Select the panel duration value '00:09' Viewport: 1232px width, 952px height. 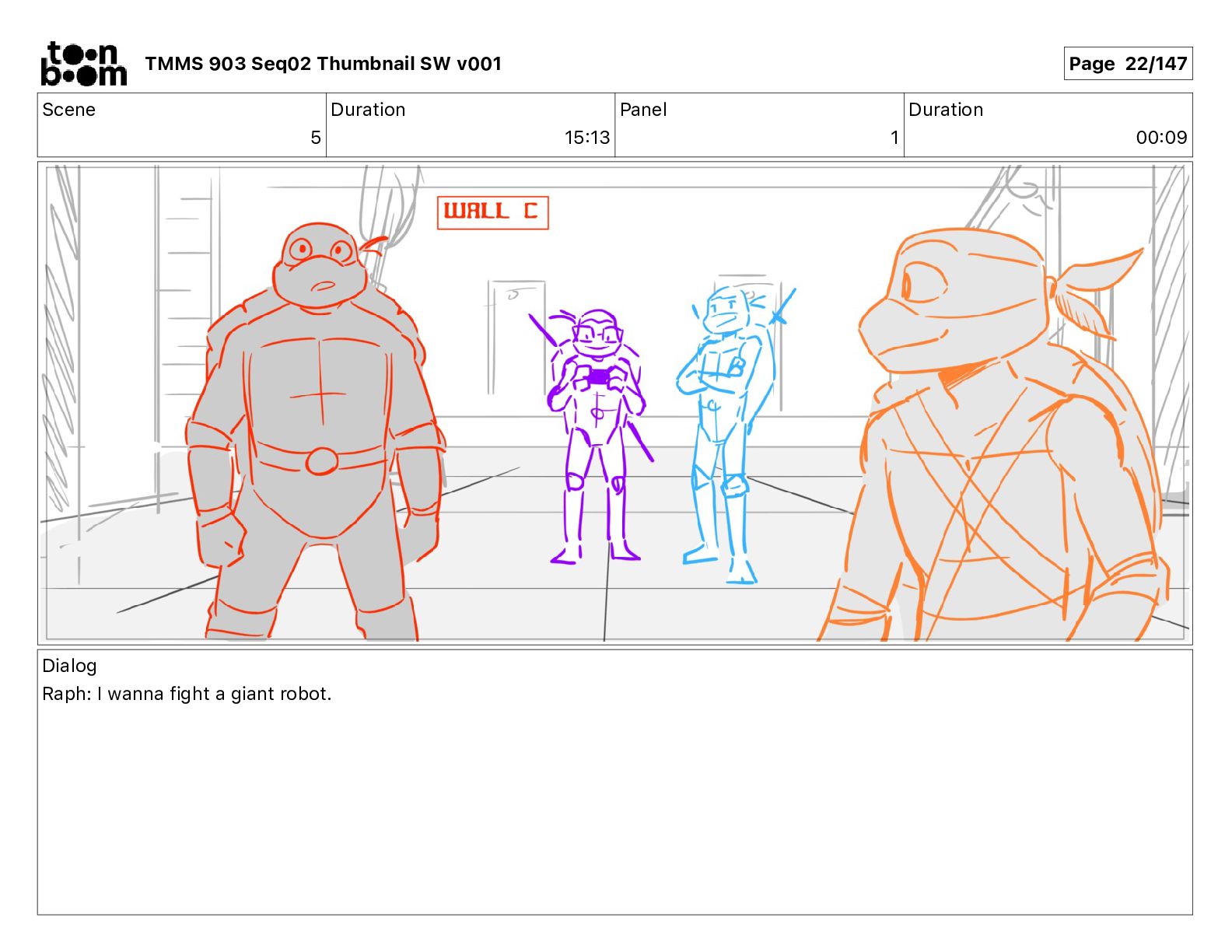pos(1161,138)
